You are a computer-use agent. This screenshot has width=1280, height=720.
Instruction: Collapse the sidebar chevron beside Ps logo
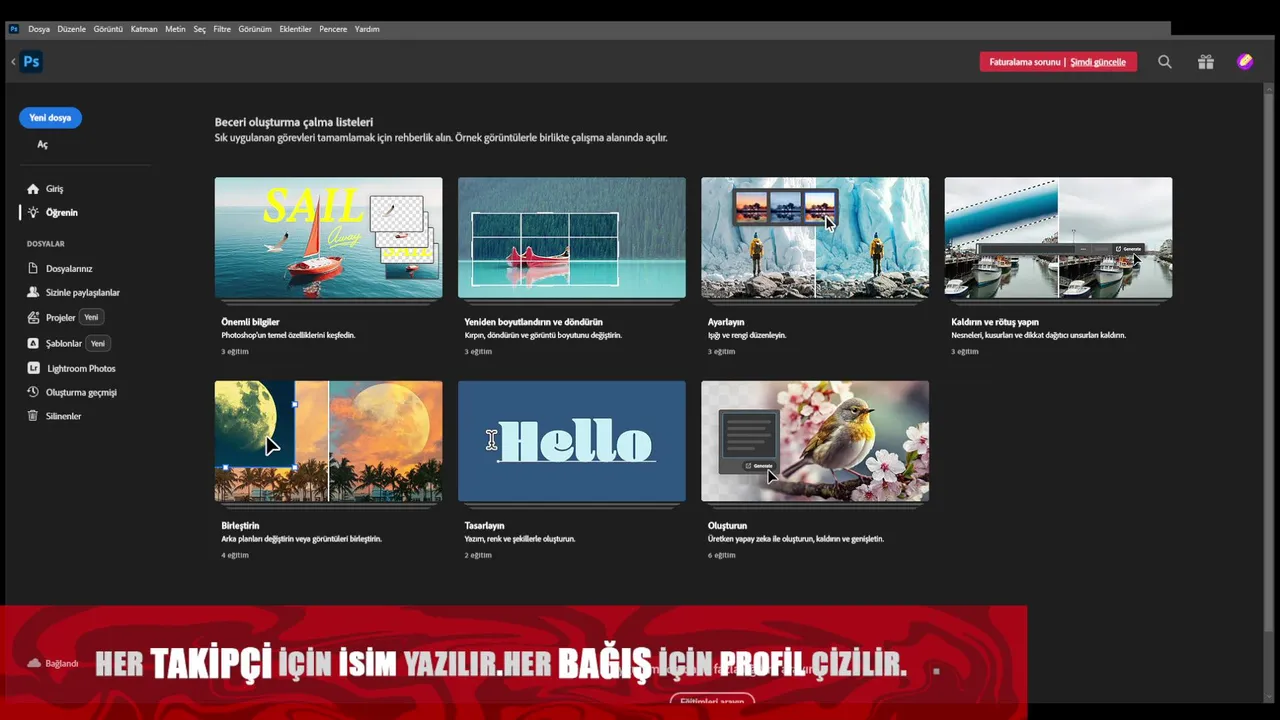(13, 62)
